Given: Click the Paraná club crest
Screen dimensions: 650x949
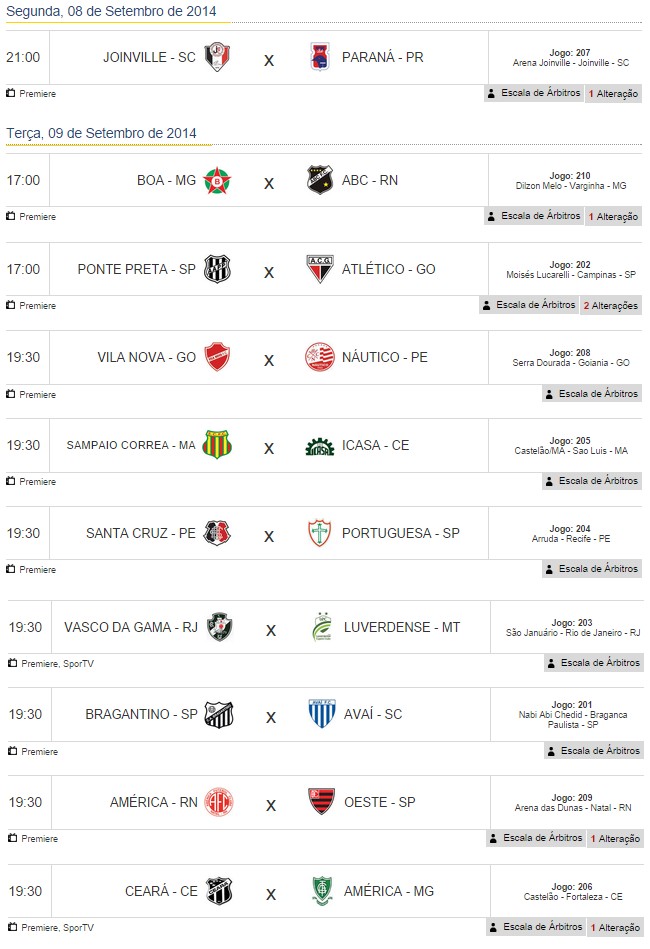Looking at the screenshot, I should 319,57.
